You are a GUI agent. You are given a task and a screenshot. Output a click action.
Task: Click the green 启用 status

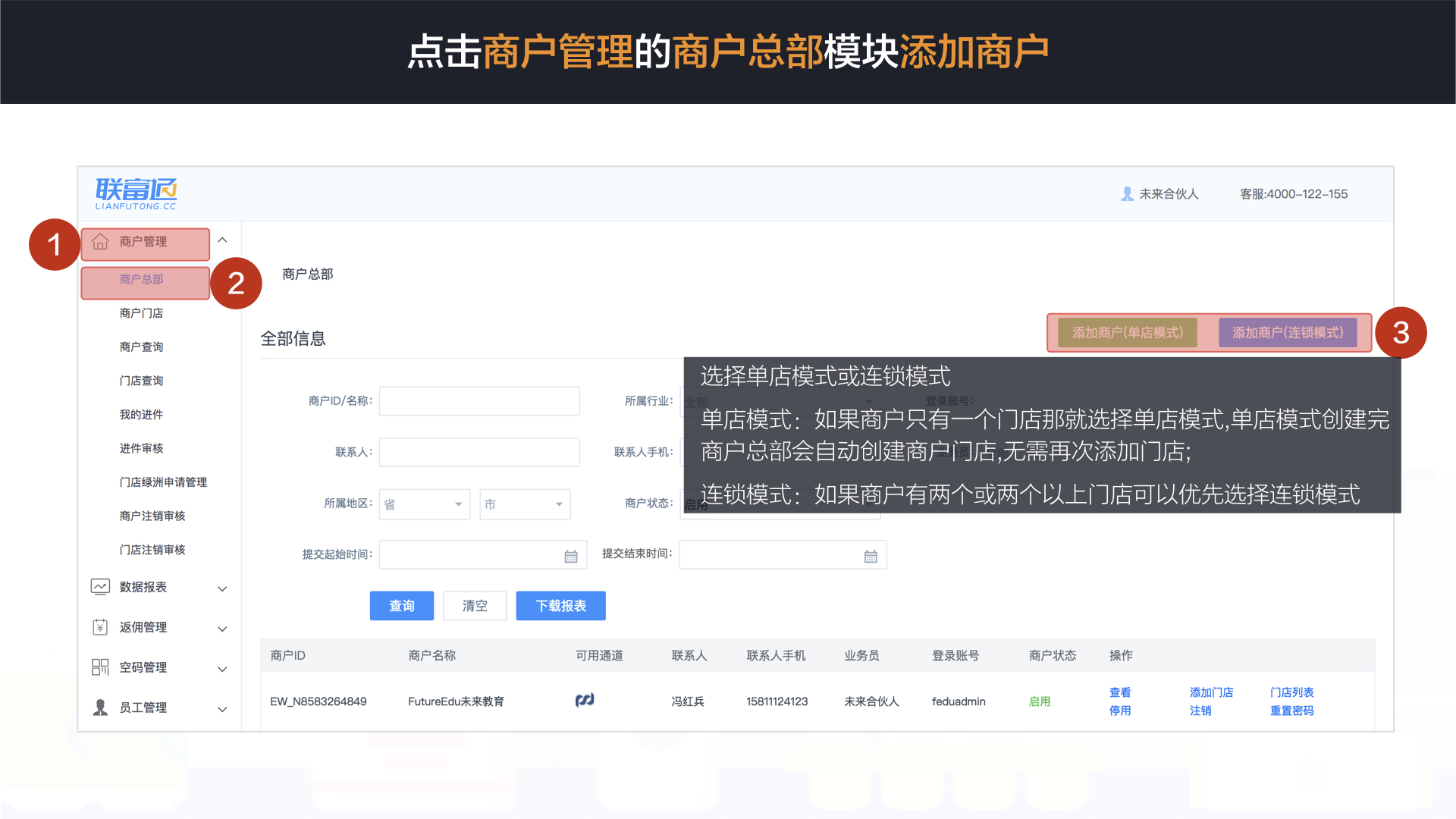tap(1040, 701)
